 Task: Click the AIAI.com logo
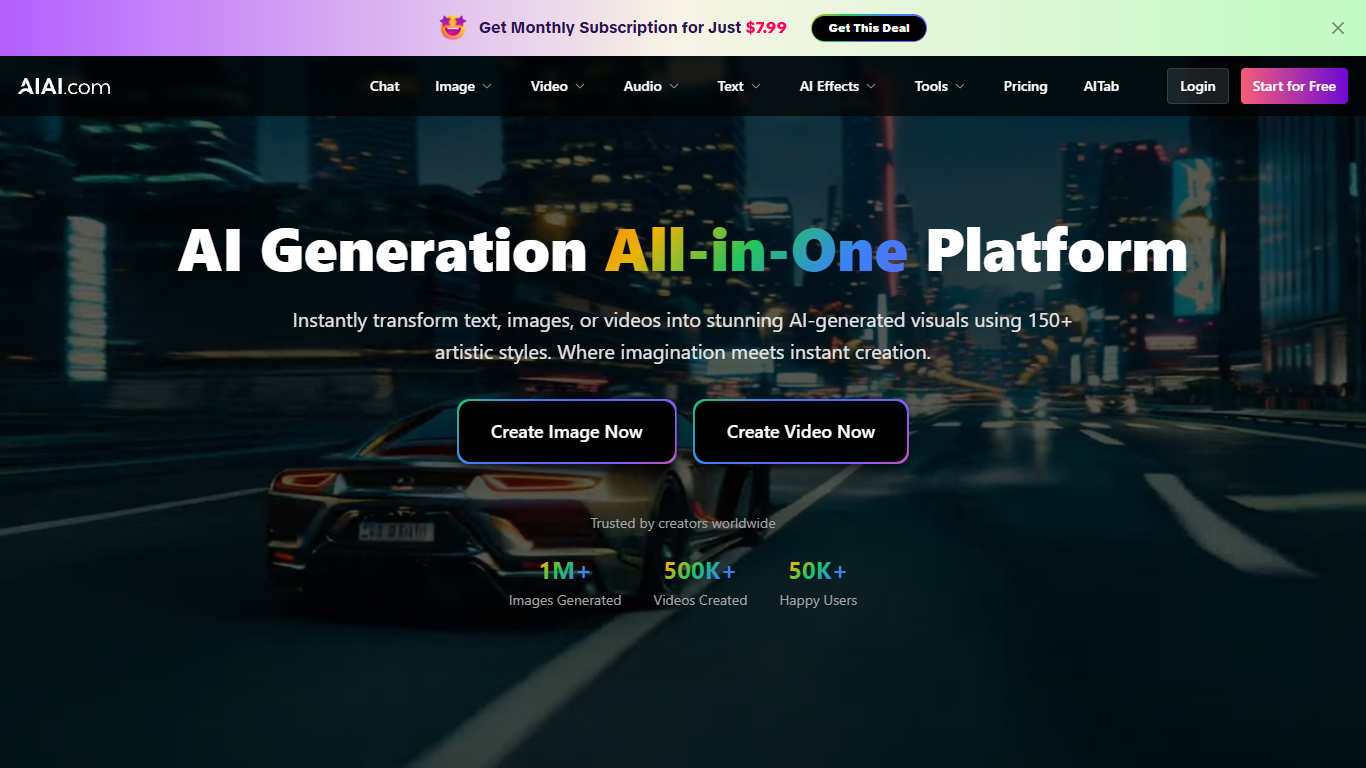[62, 86]
